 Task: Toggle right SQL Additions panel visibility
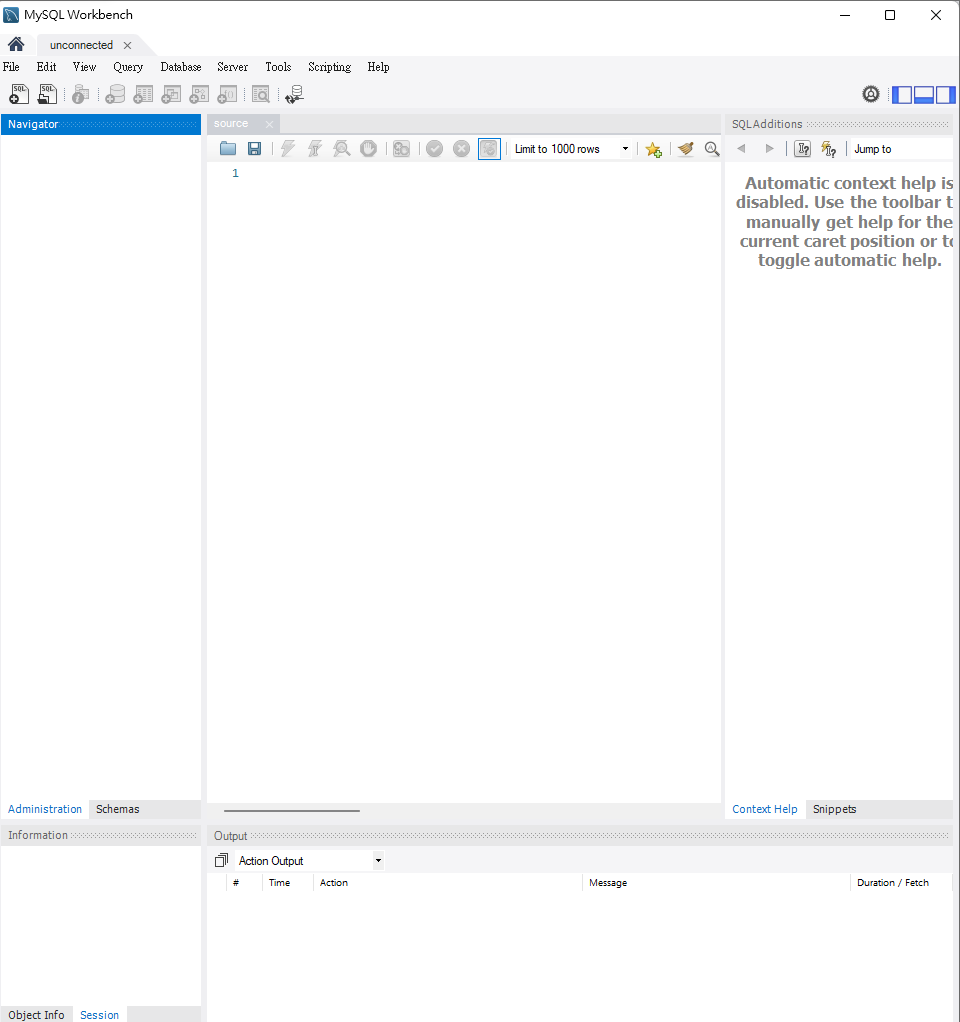[945, 95]
